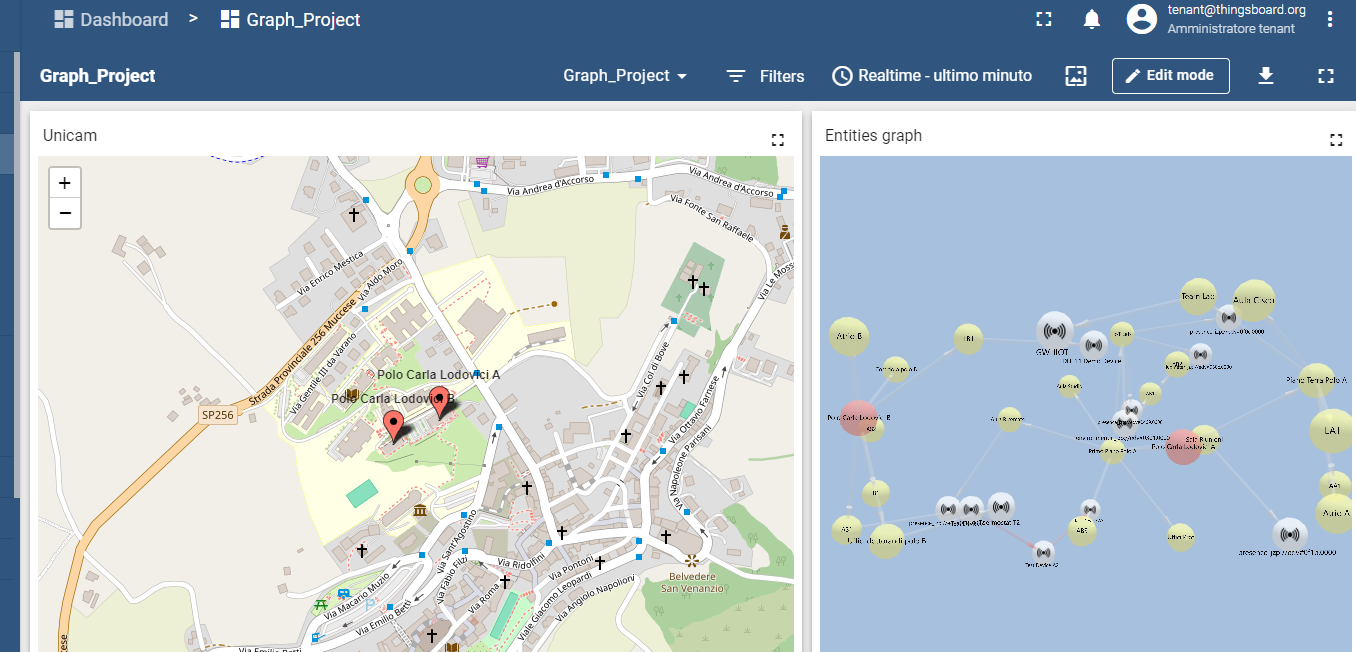Click the tenant@thingsboard.org account text
Image resolution: width=1356 pixels, height=652 pixels.
coord(1236,10)
